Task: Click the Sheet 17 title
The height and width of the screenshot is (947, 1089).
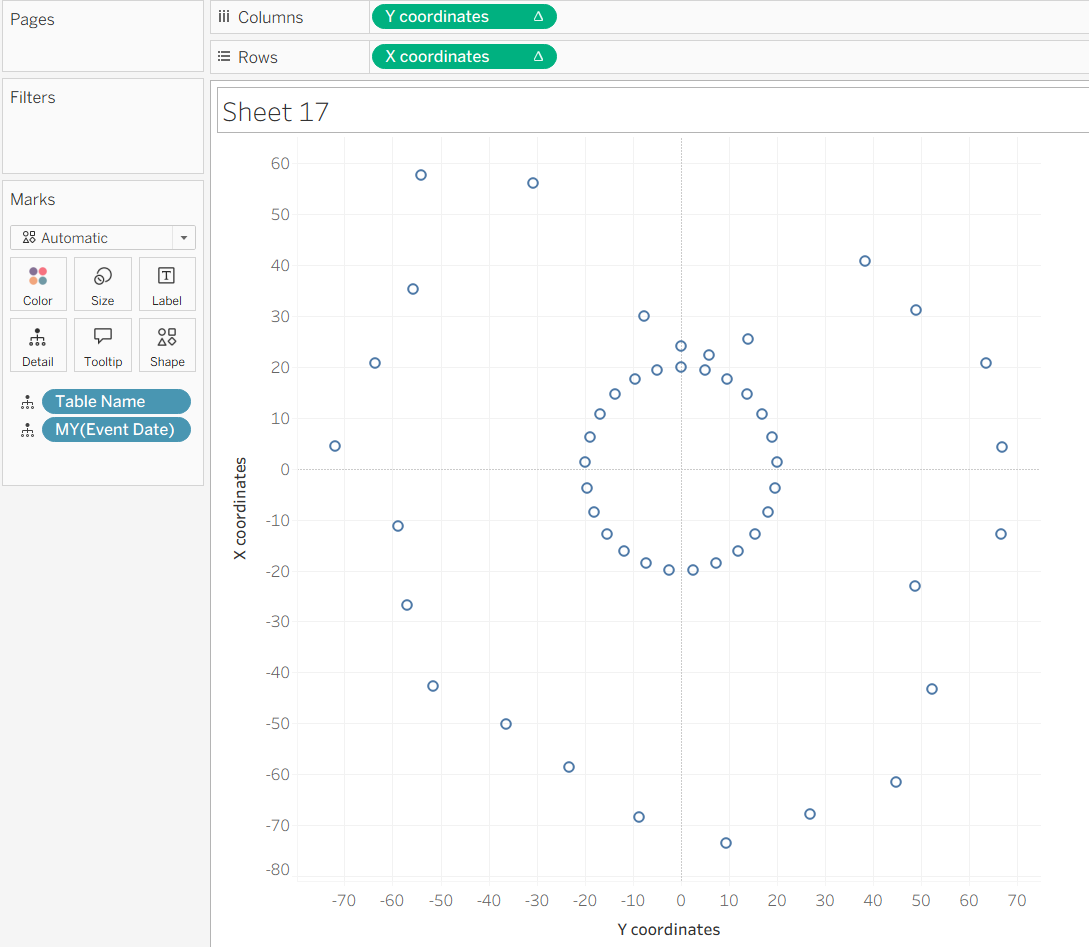Action: tap(276, 112)
